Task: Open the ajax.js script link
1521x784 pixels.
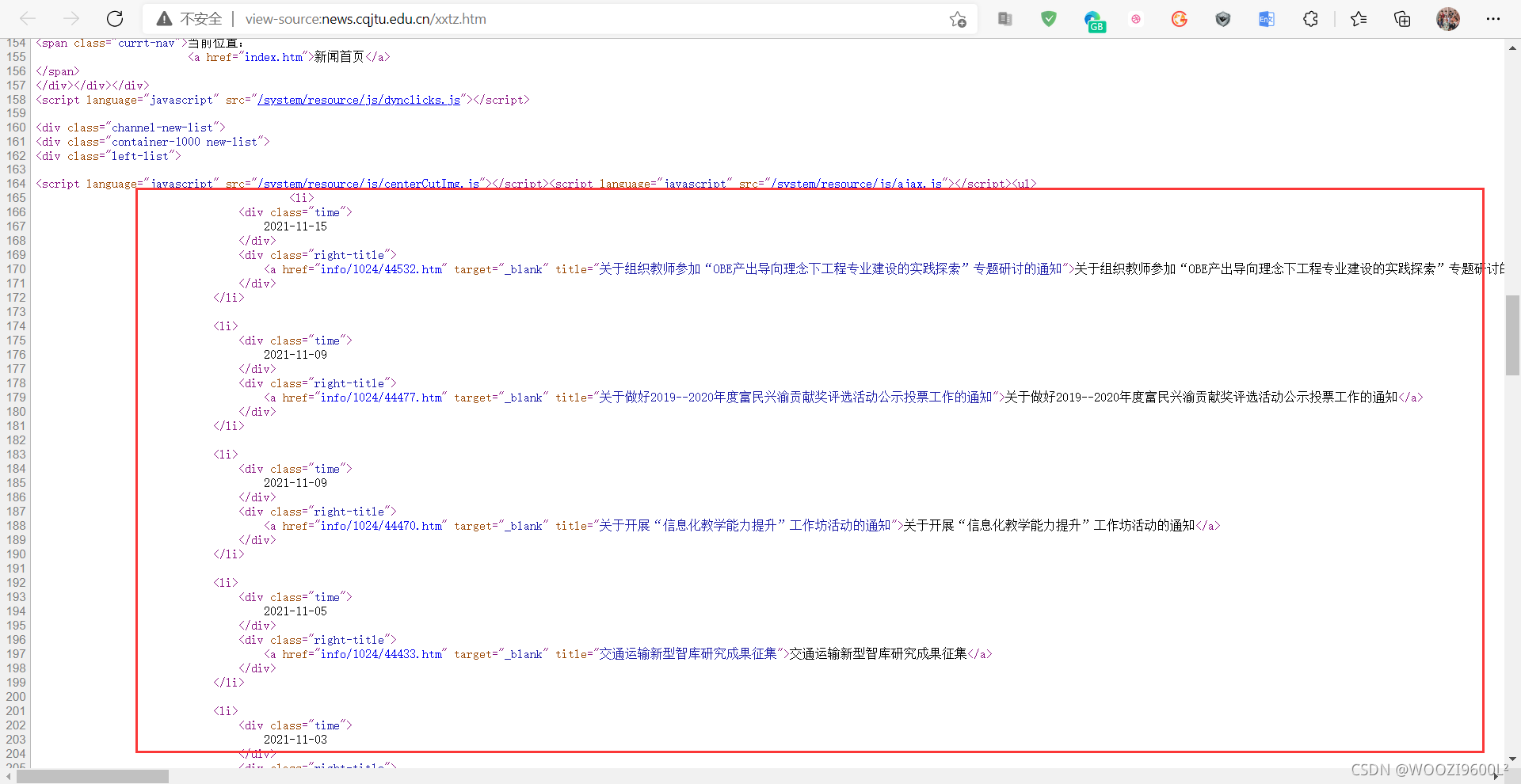Action: [x=856, y=184]
